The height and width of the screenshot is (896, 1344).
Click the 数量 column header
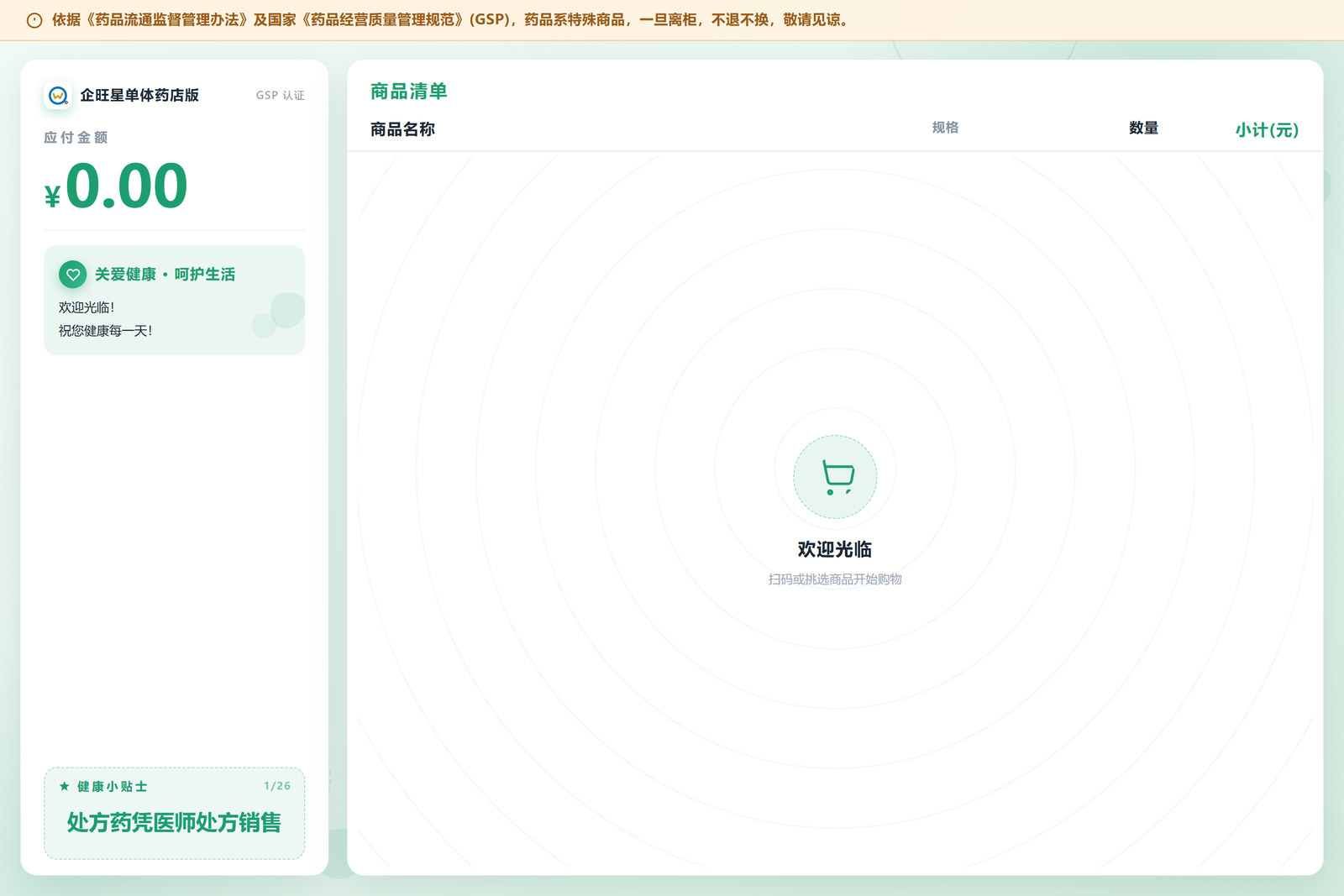coord(1143,128)
